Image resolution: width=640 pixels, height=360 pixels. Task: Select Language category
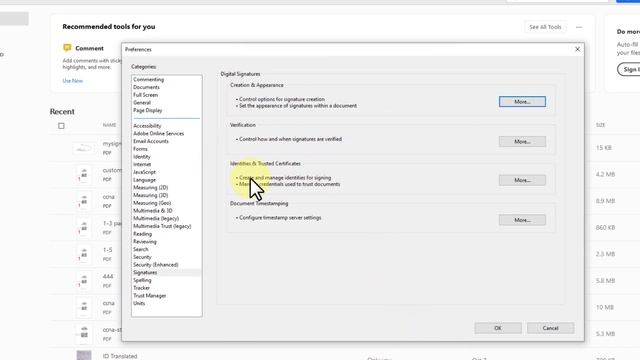click(144, 180)
